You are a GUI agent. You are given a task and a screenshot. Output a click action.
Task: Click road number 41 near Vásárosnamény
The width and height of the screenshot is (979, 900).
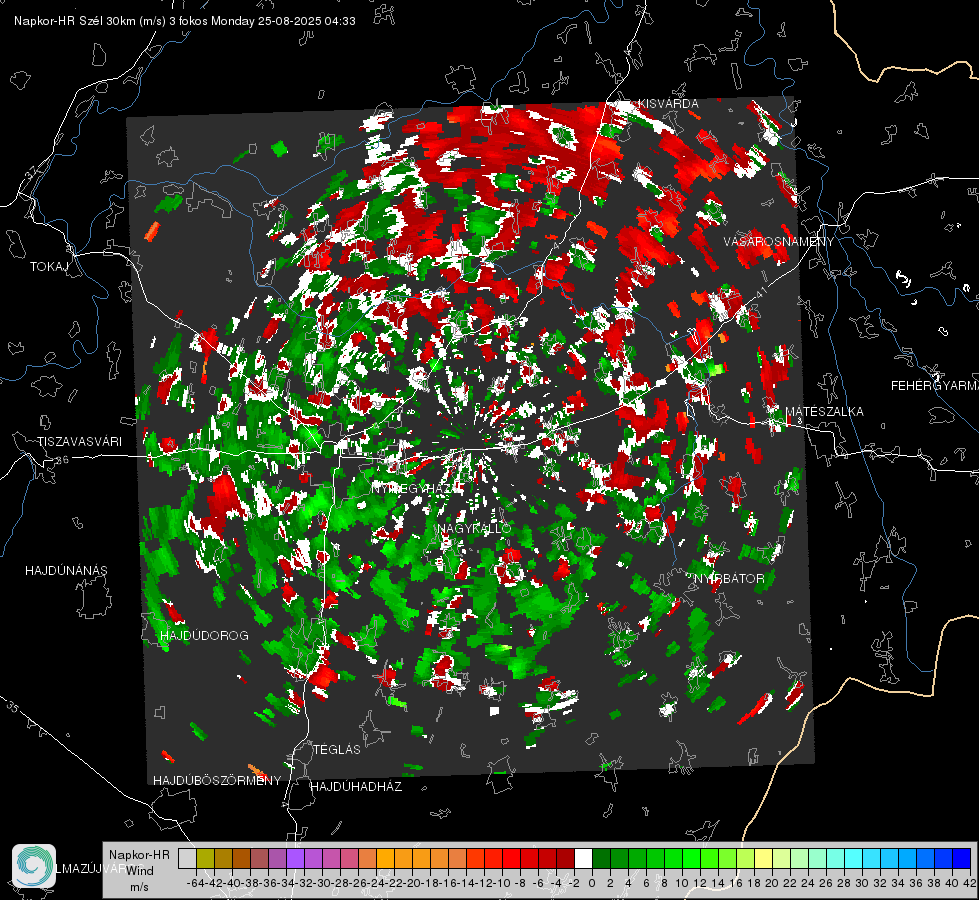click(760, 292)
